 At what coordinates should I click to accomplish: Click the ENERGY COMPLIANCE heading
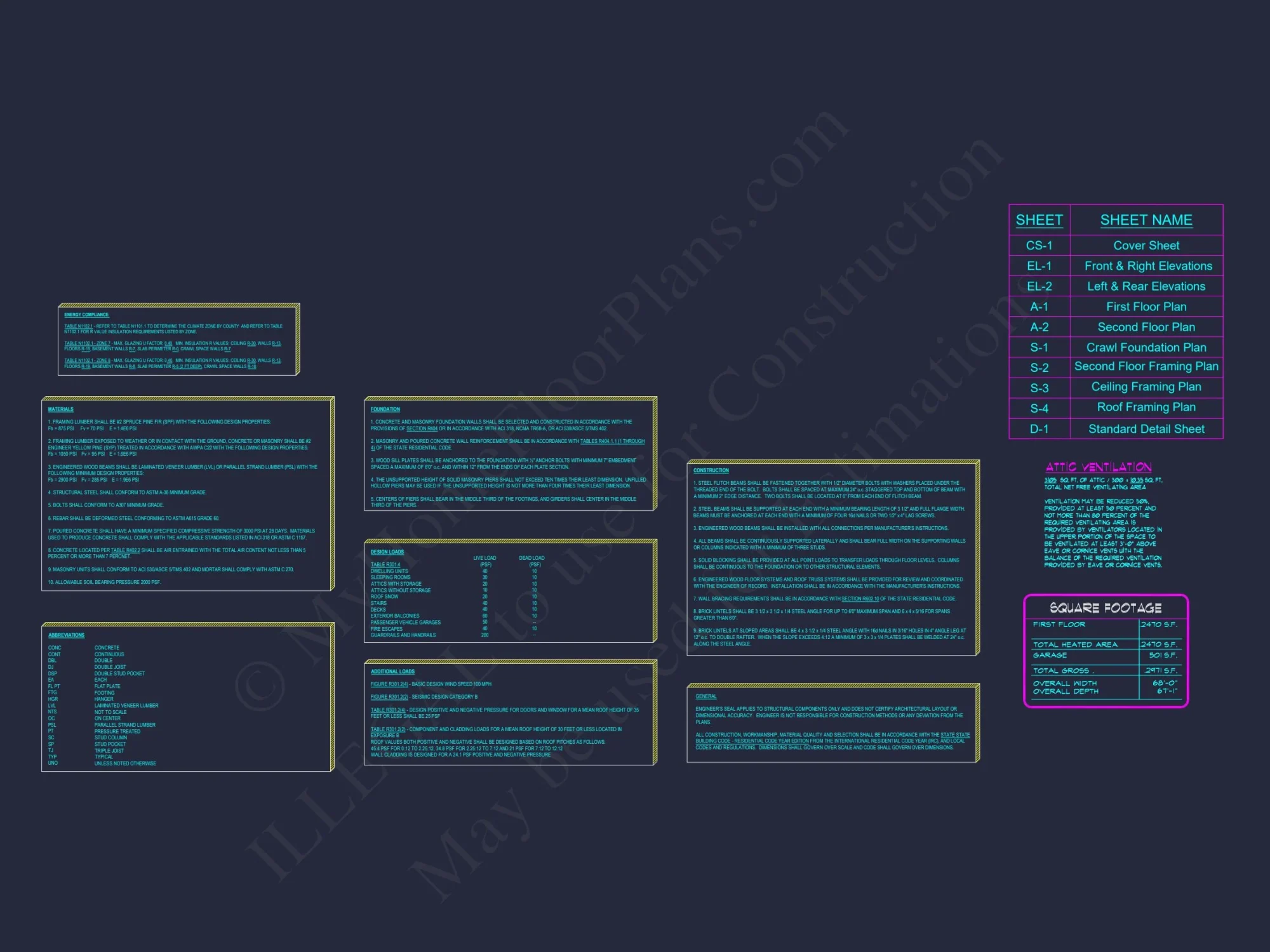(x=86, y=315)
